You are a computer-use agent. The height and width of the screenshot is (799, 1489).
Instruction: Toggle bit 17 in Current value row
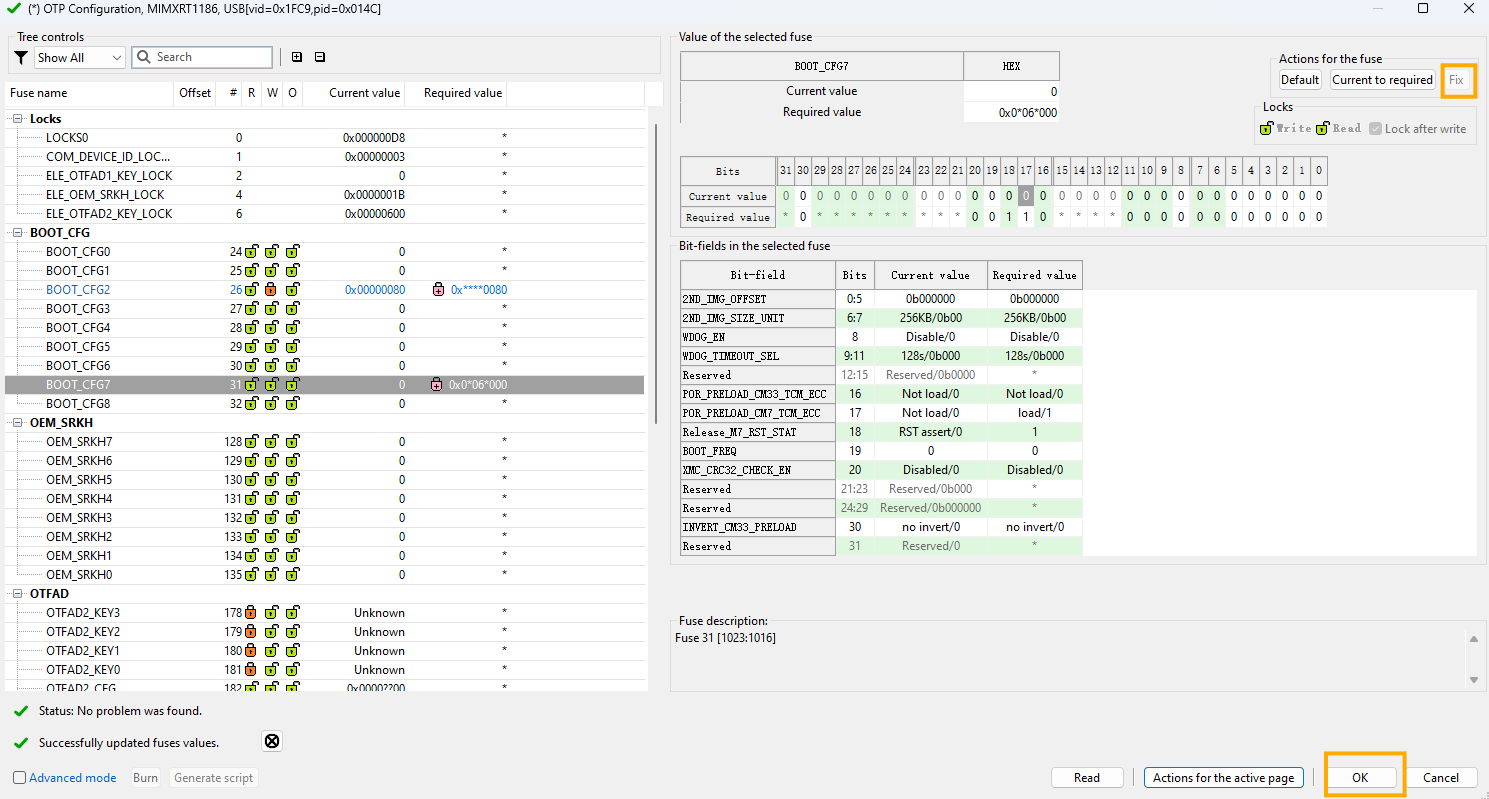tap(1025, 197)
